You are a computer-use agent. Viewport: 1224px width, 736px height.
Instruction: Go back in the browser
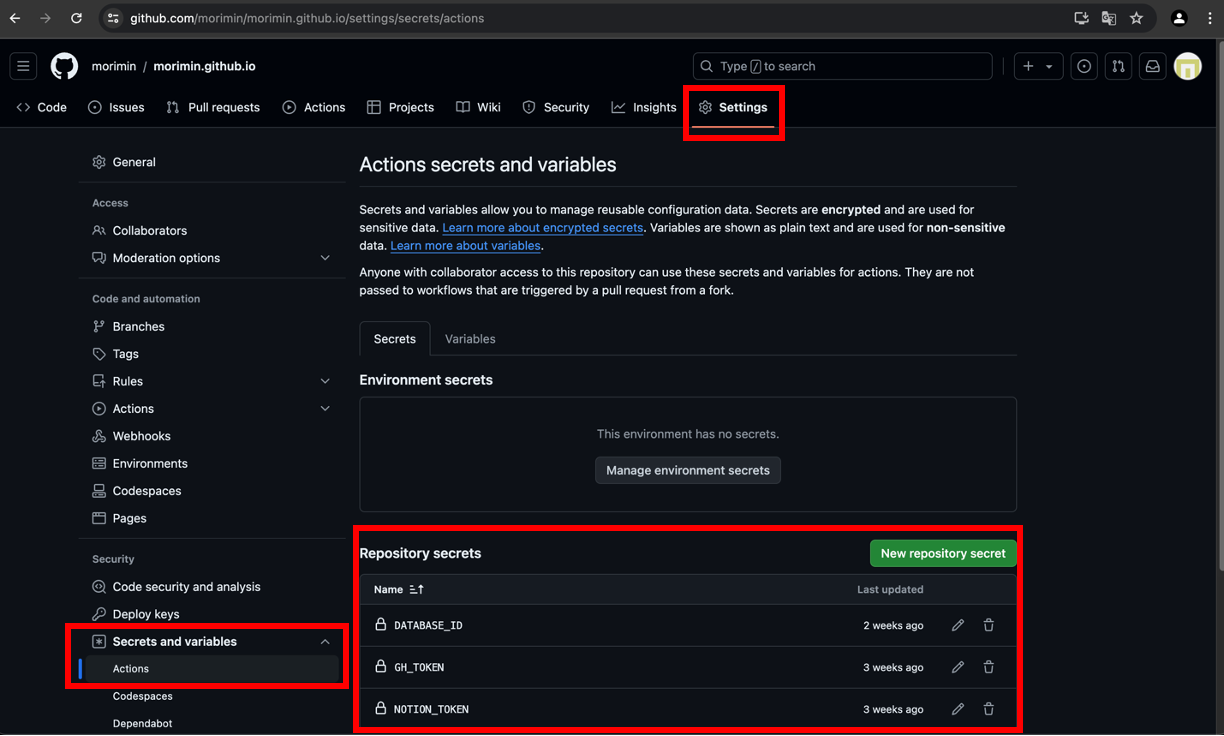click(x=15, y=18)
